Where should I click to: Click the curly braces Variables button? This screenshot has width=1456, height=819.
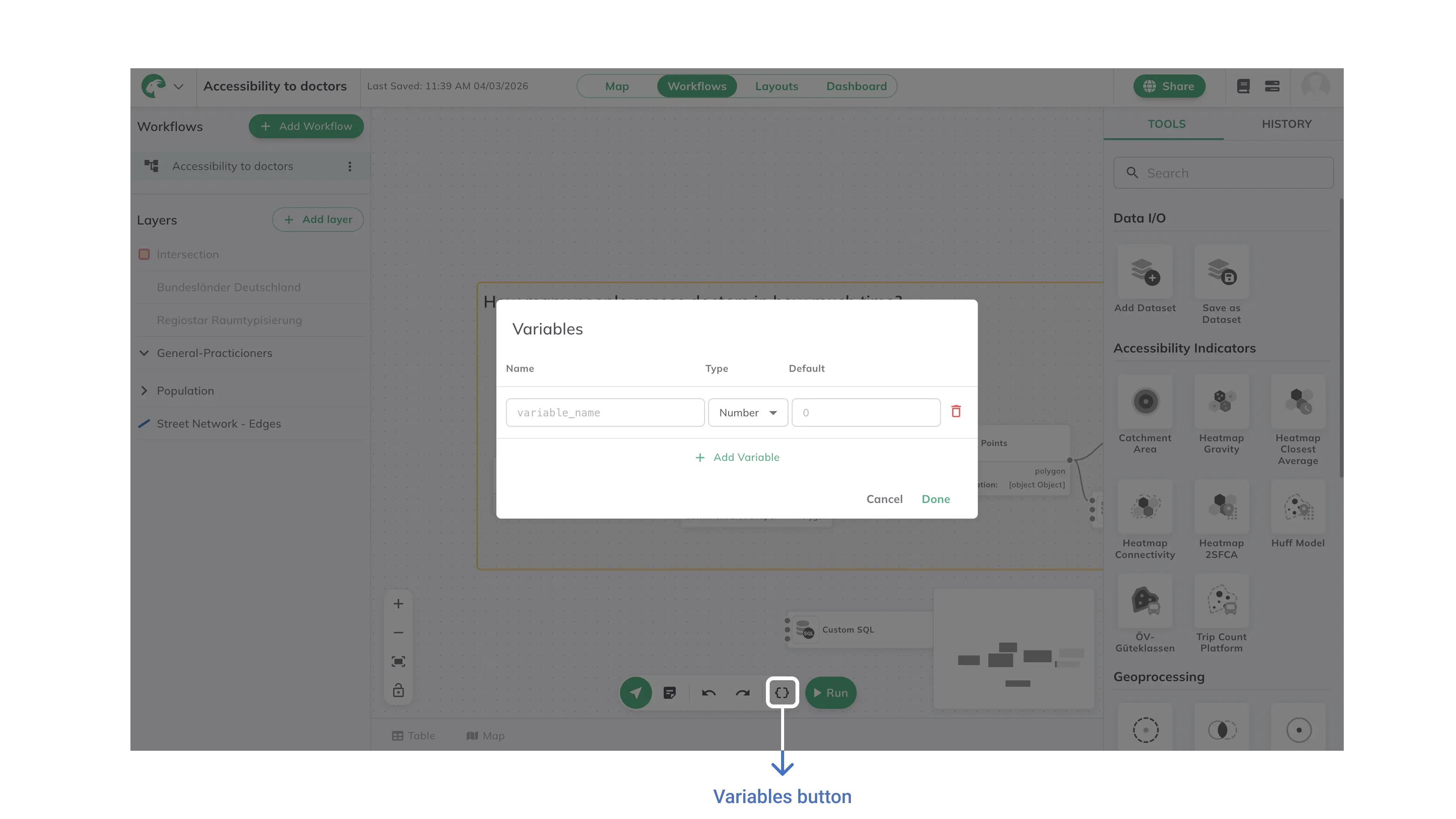coord(782,692)
